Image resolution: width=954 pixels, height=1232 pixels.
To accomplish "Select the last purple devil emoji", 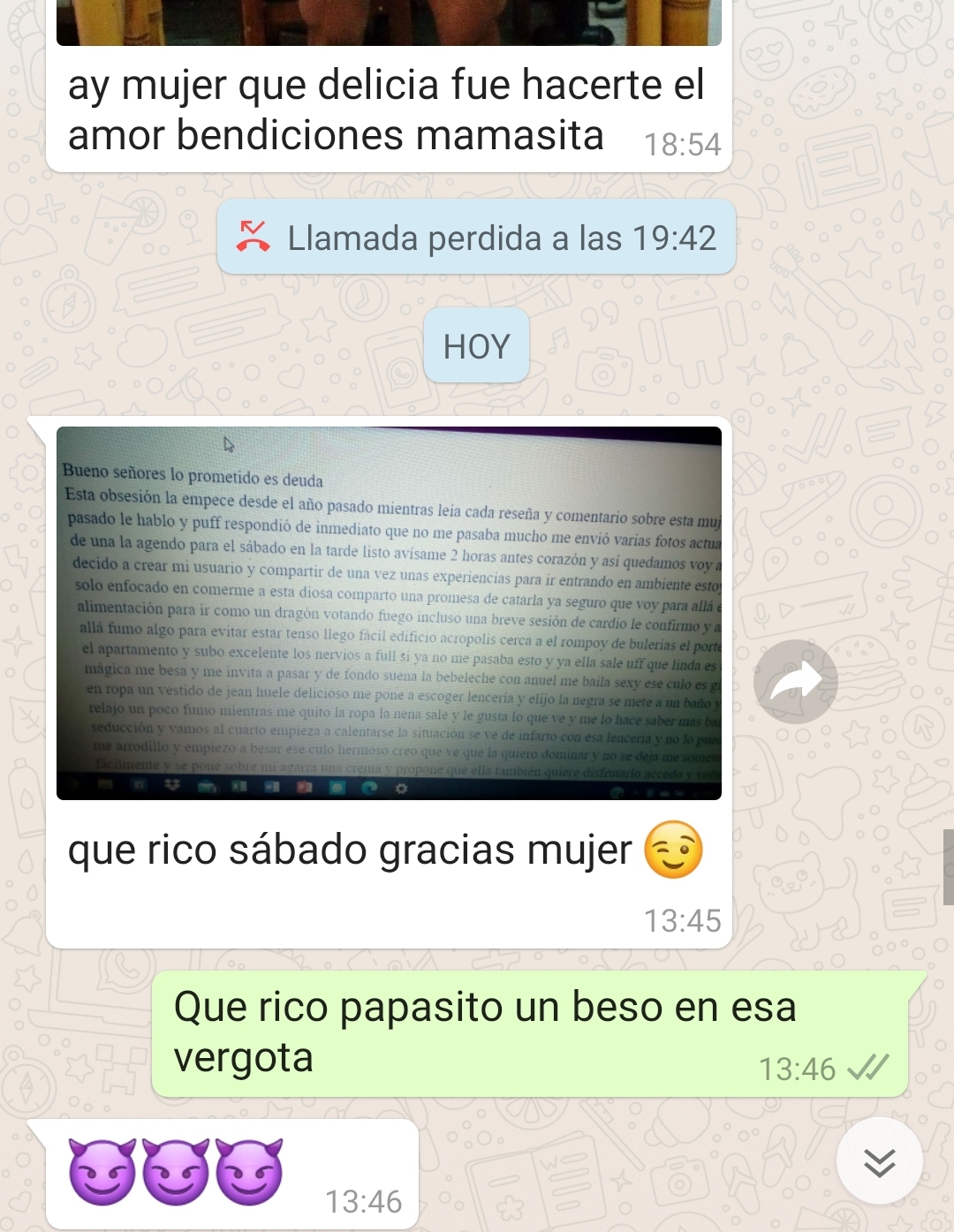I will pos(249,1172).
